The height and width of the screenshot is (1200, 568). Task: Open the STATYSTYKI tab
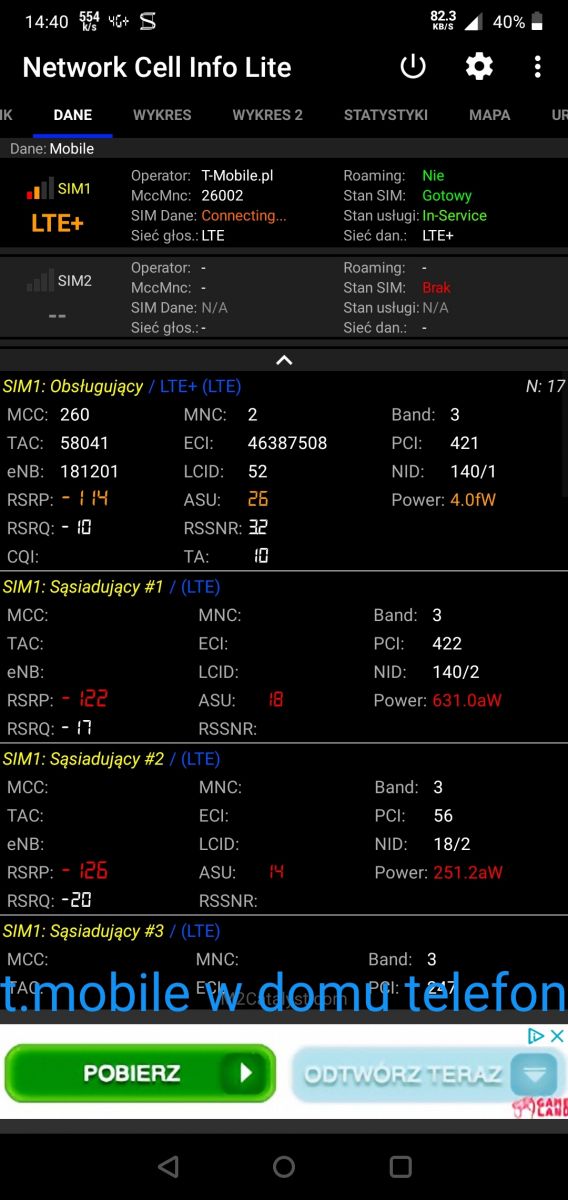pos(386,115)
